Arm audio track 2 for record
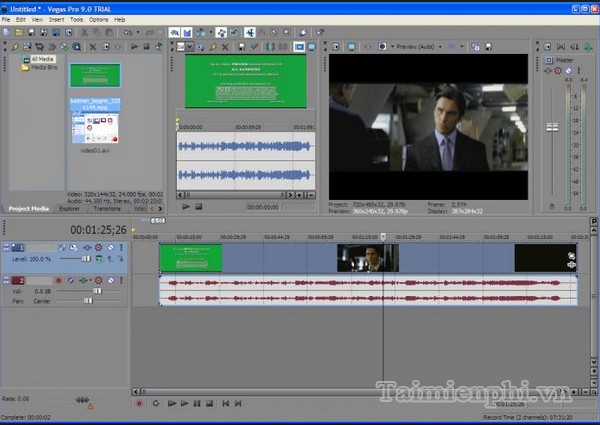This screenshot has width=600, height=425. 60,281
